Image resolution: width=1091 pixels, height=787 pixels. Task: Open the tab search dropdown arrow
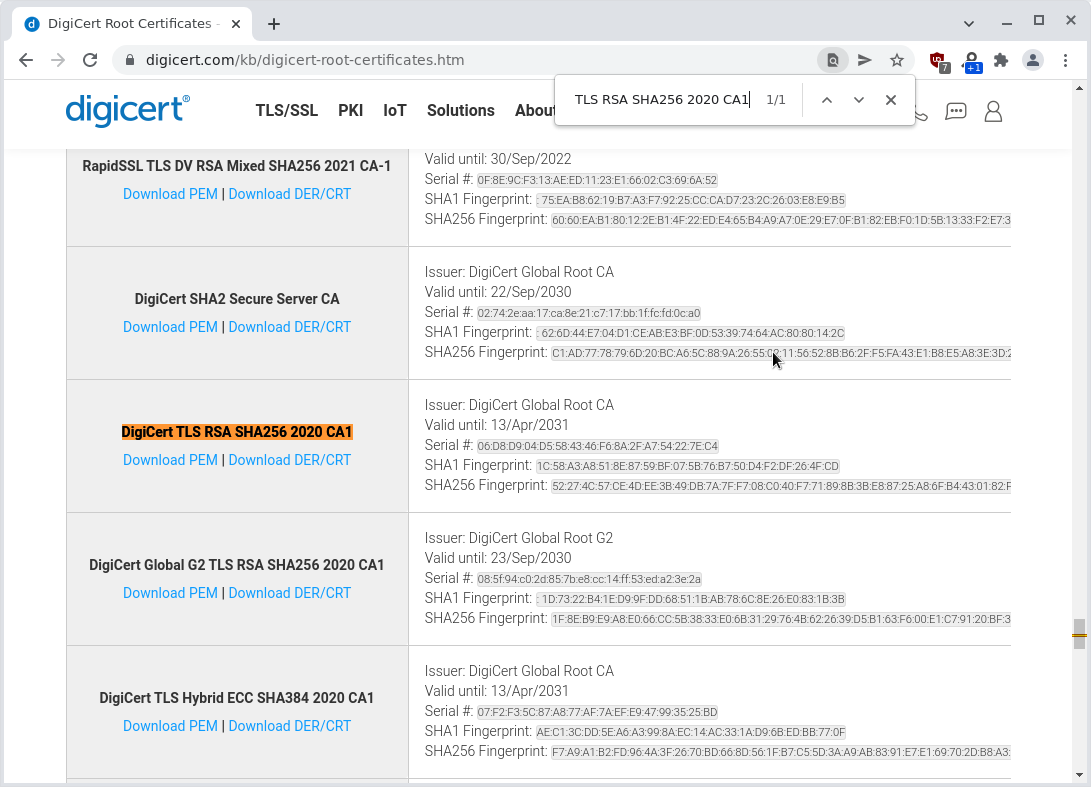click(x=969, y=24)
